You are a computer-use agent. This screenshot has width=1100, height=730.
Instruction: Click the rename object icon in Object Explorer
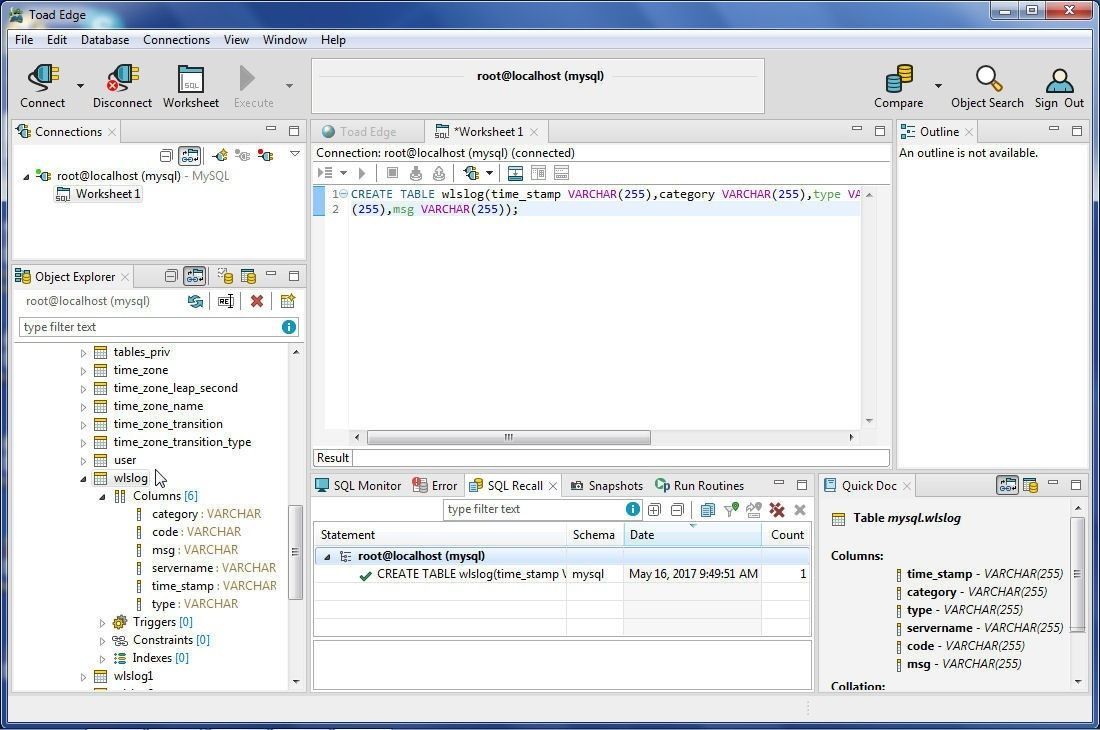coord(225,301)
